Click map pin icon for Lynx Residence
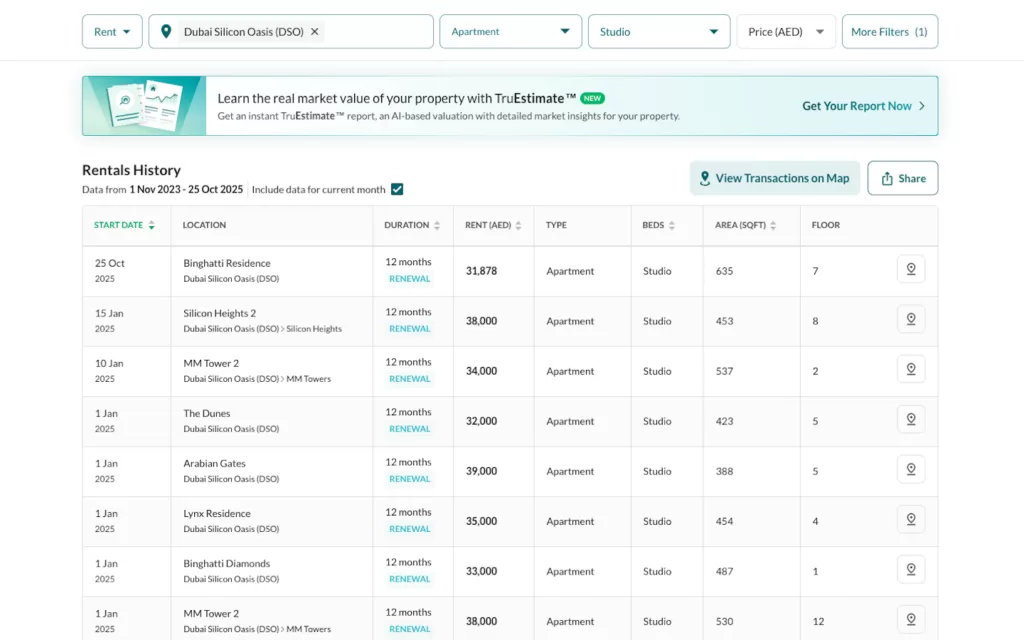This screenshot has height=640, width=1024. [x=910, y=519]
